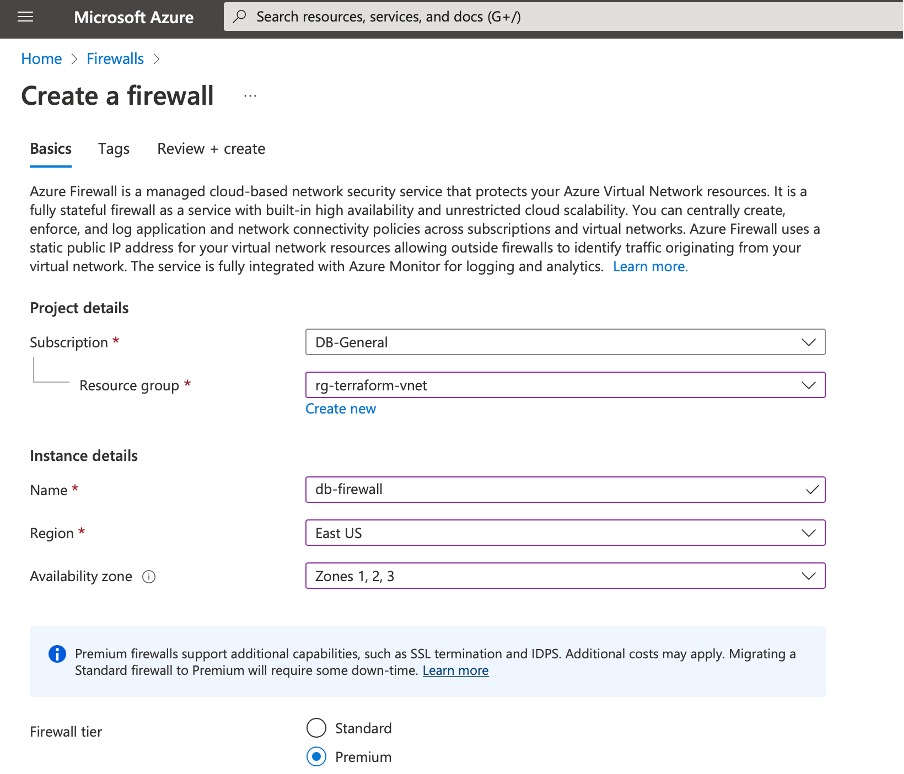Click the Availability zone info icon
Viewport: 904px width, 774px height.
pyautogui.click(x=149, y=576)
